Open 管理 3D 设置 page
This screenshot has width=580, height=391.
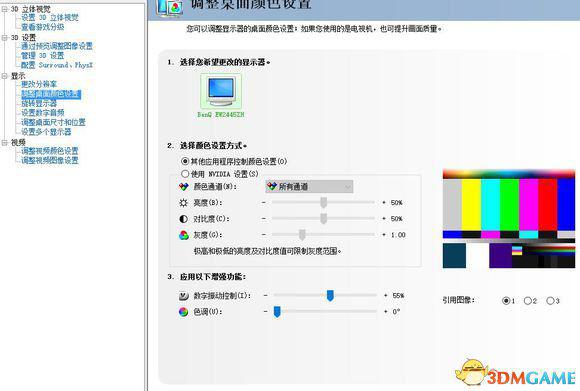tap(43, 55)
